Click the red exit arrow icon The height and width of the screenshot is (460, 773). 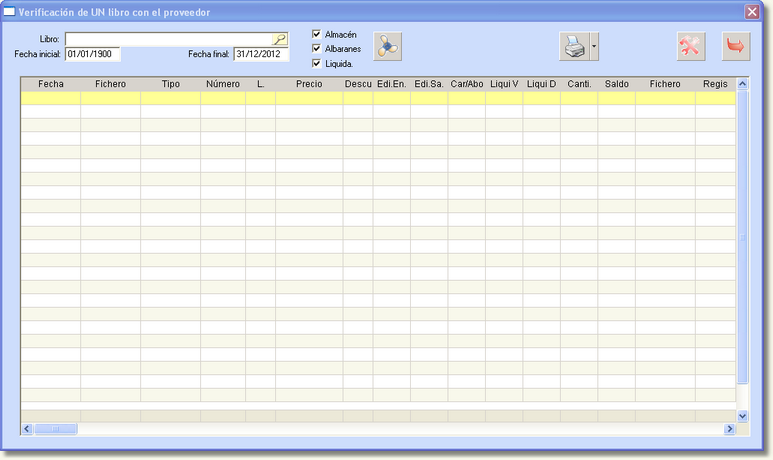point(736,46)
